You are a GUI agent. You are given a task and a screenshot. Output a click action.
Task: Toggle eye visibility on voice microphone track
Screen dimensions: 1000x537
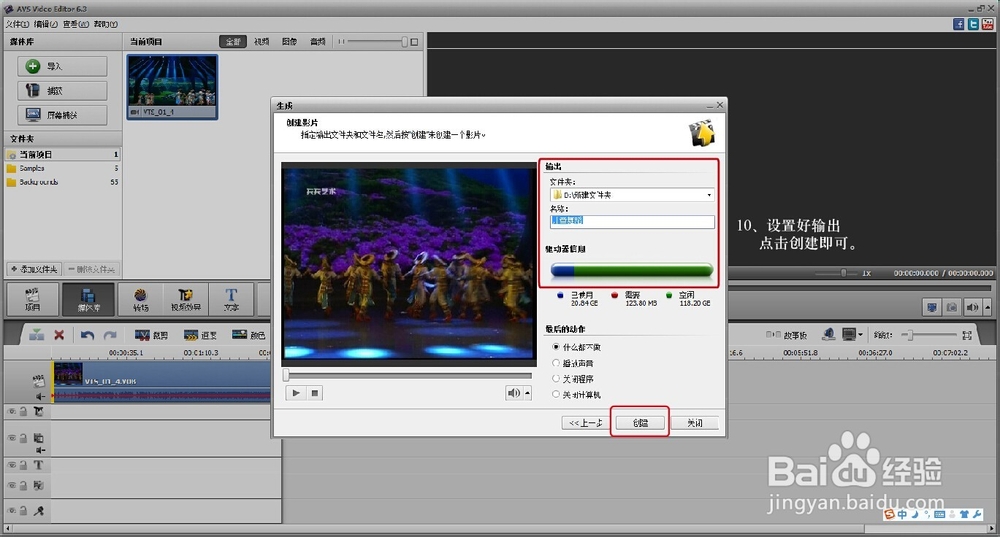coord(11,510)
